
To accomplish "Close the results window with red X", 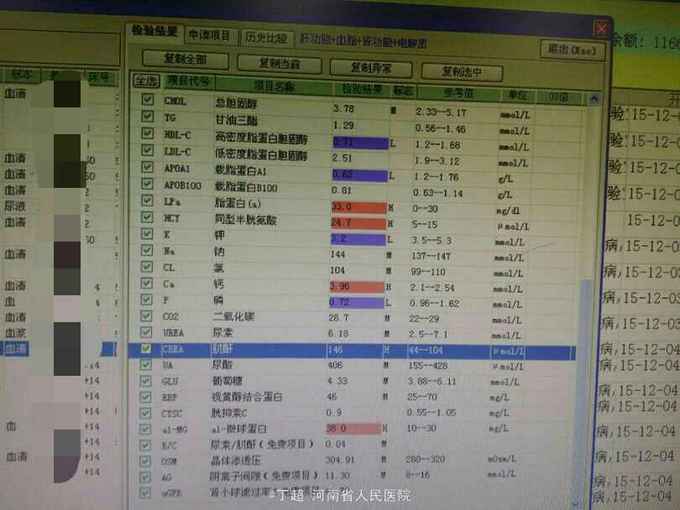I will 601,28.
